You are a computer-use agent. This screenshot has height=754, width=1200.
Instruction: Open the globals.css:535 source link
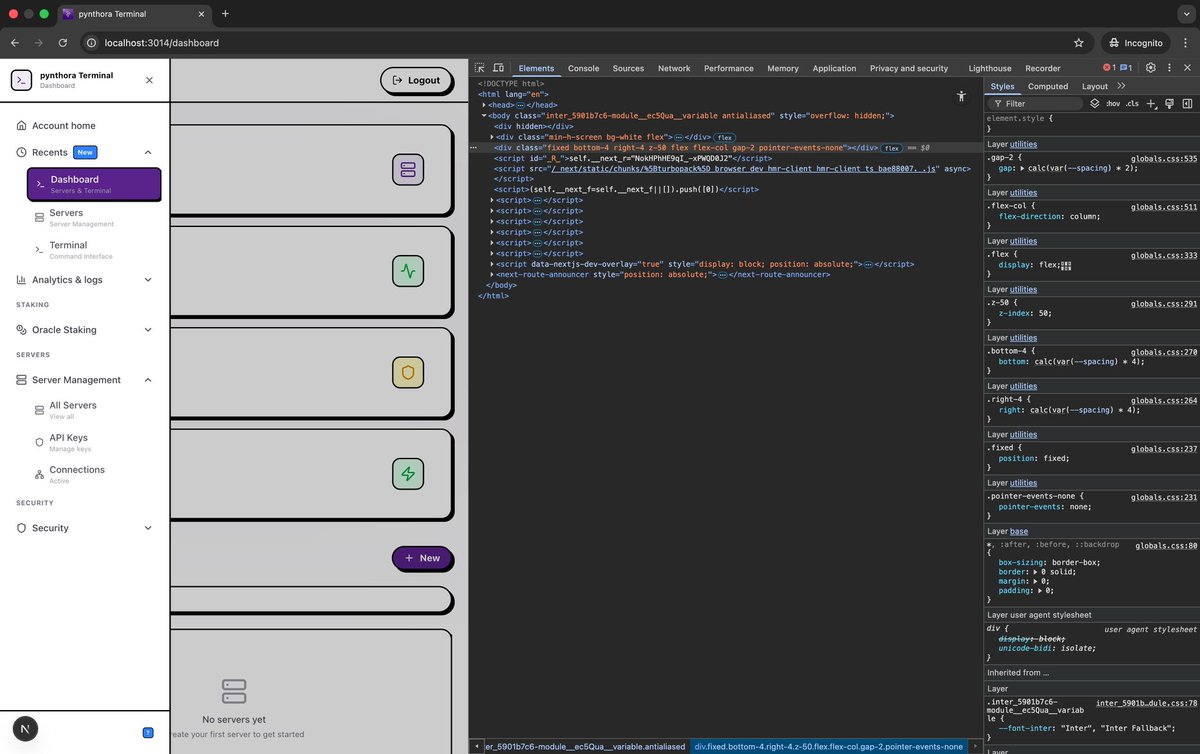click(x=1164, y=158)
